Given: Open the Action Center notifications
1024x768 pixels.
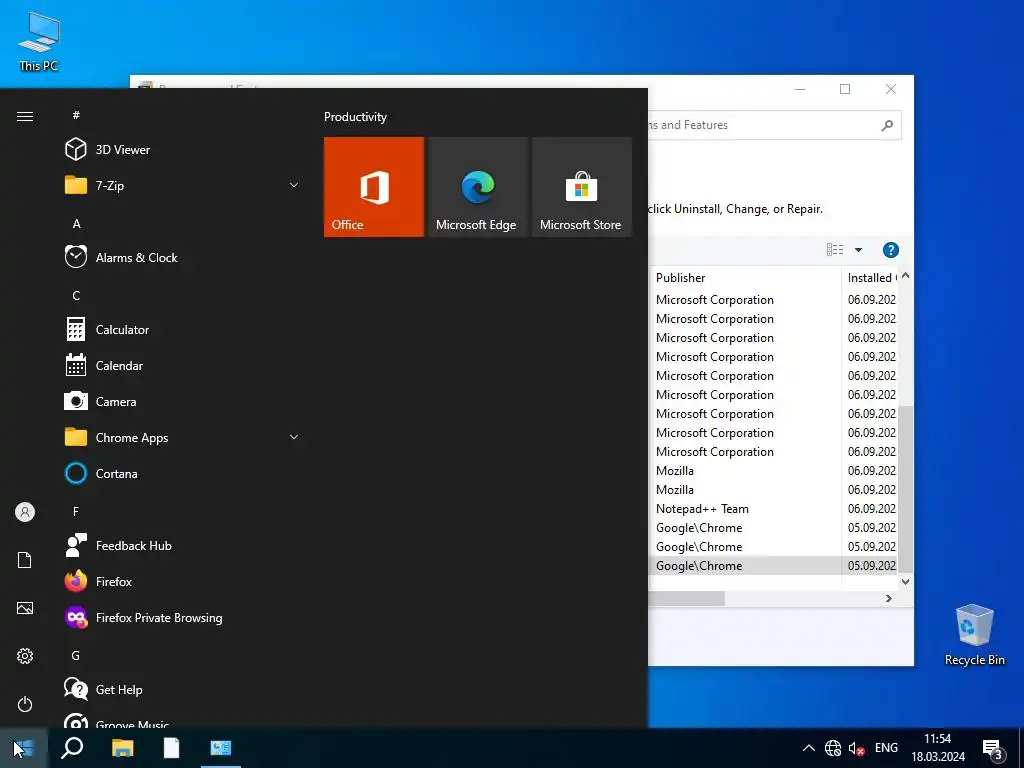Looking at the screenshot, I should pos(993,749).
